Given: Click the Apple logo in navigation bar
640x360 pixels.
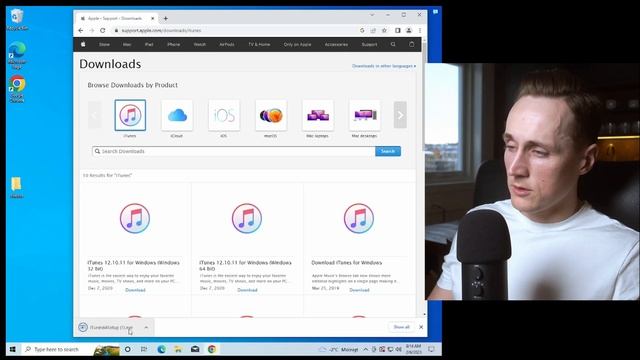Looking at the screenshot, I should (x=83, y=44).
